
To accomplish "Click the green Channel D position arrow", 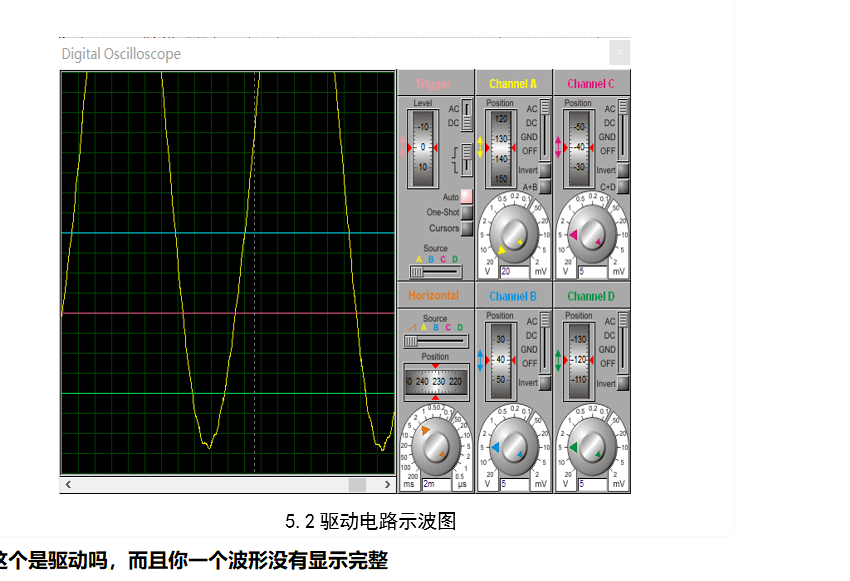I will pyautogui.click(x=558, y=360).
